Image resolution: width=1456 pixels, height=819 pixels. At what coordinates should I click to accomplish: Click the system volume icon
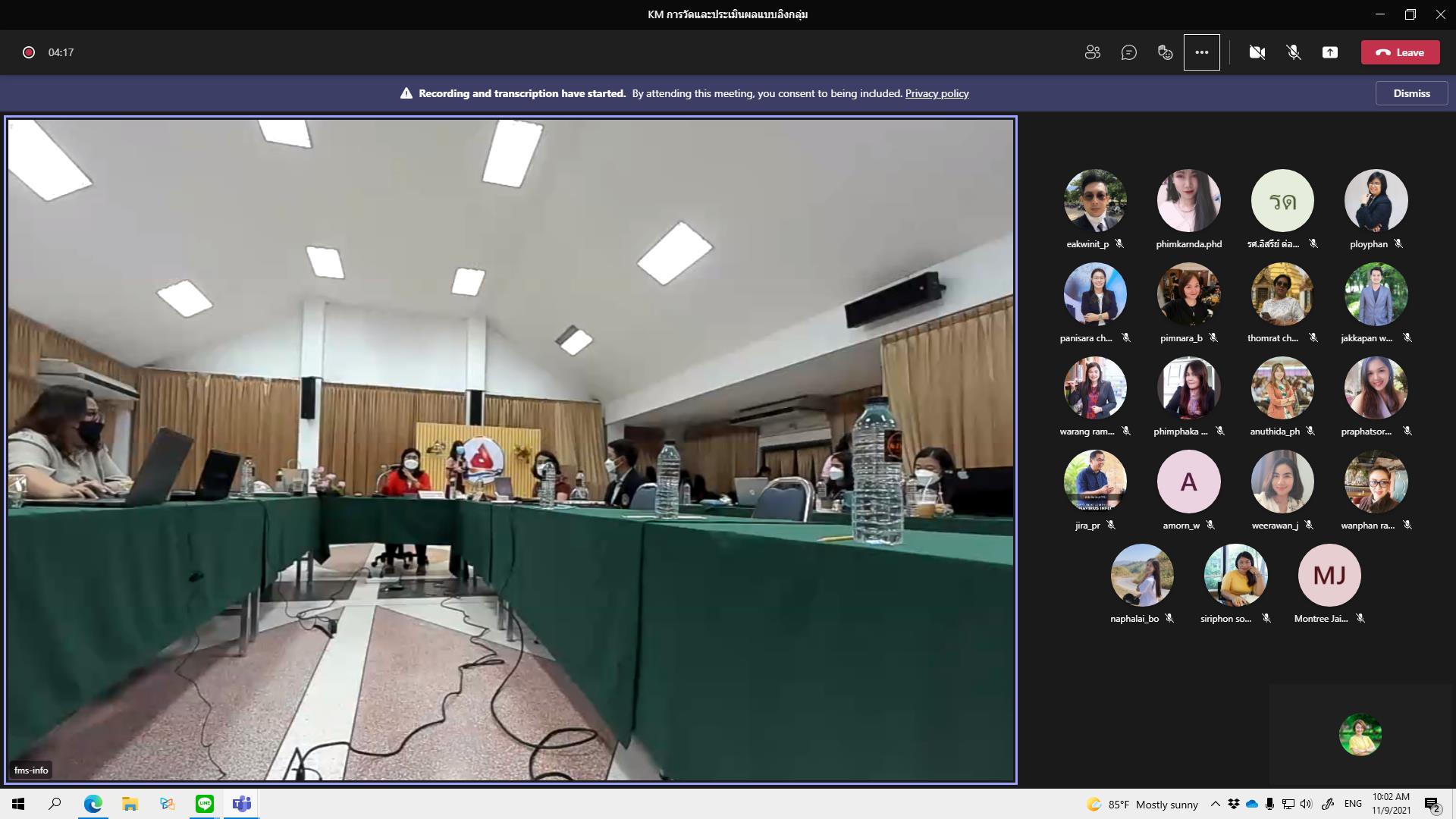[1305, 804]
